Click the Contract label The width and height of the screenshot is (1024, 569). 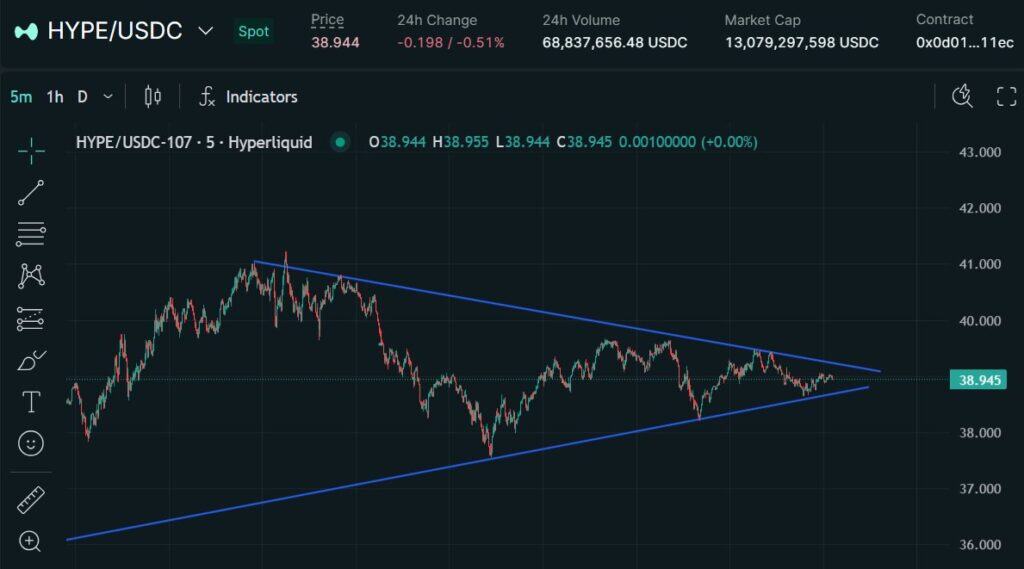(944, 20)
